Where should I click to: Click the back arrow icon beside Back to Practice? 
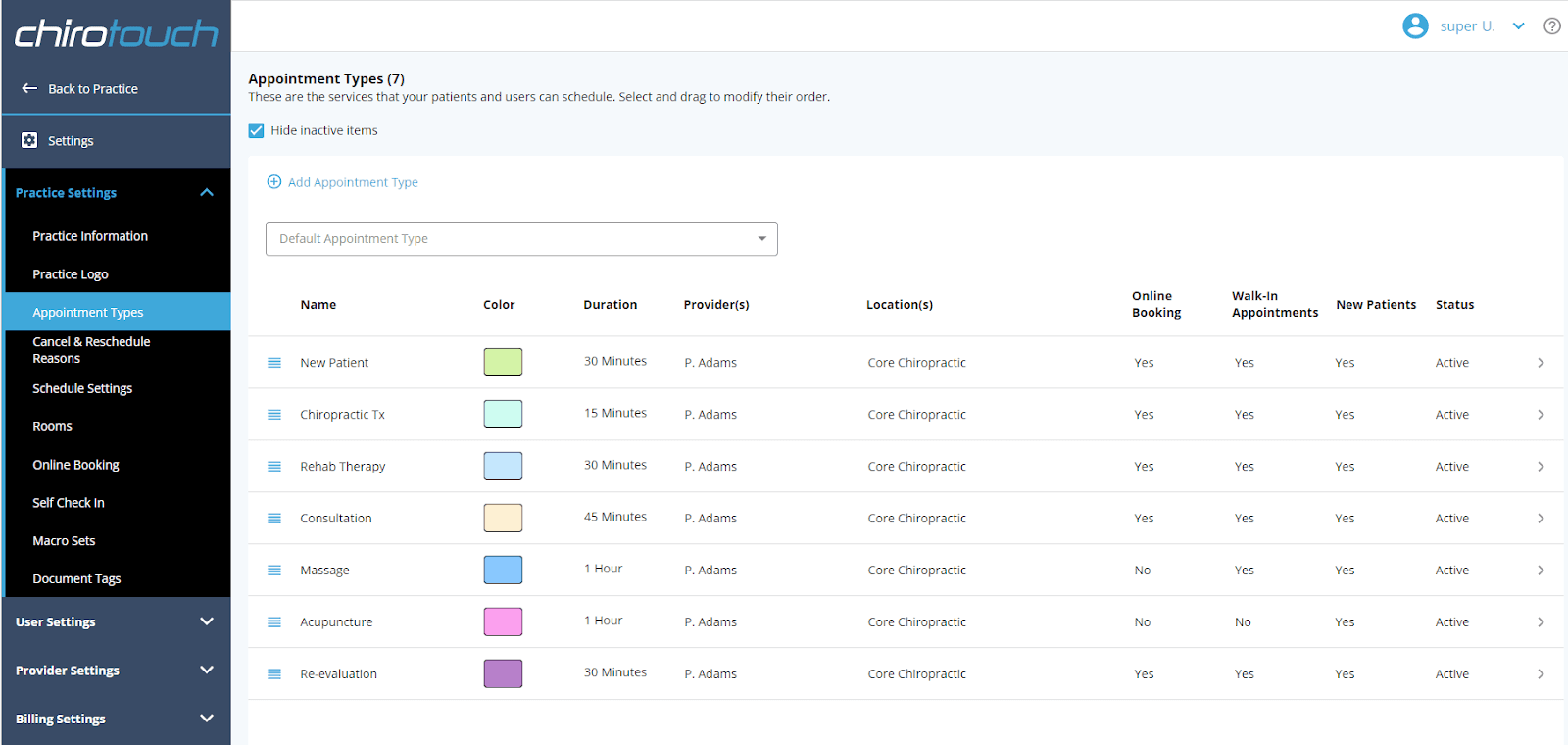point(29,88)
